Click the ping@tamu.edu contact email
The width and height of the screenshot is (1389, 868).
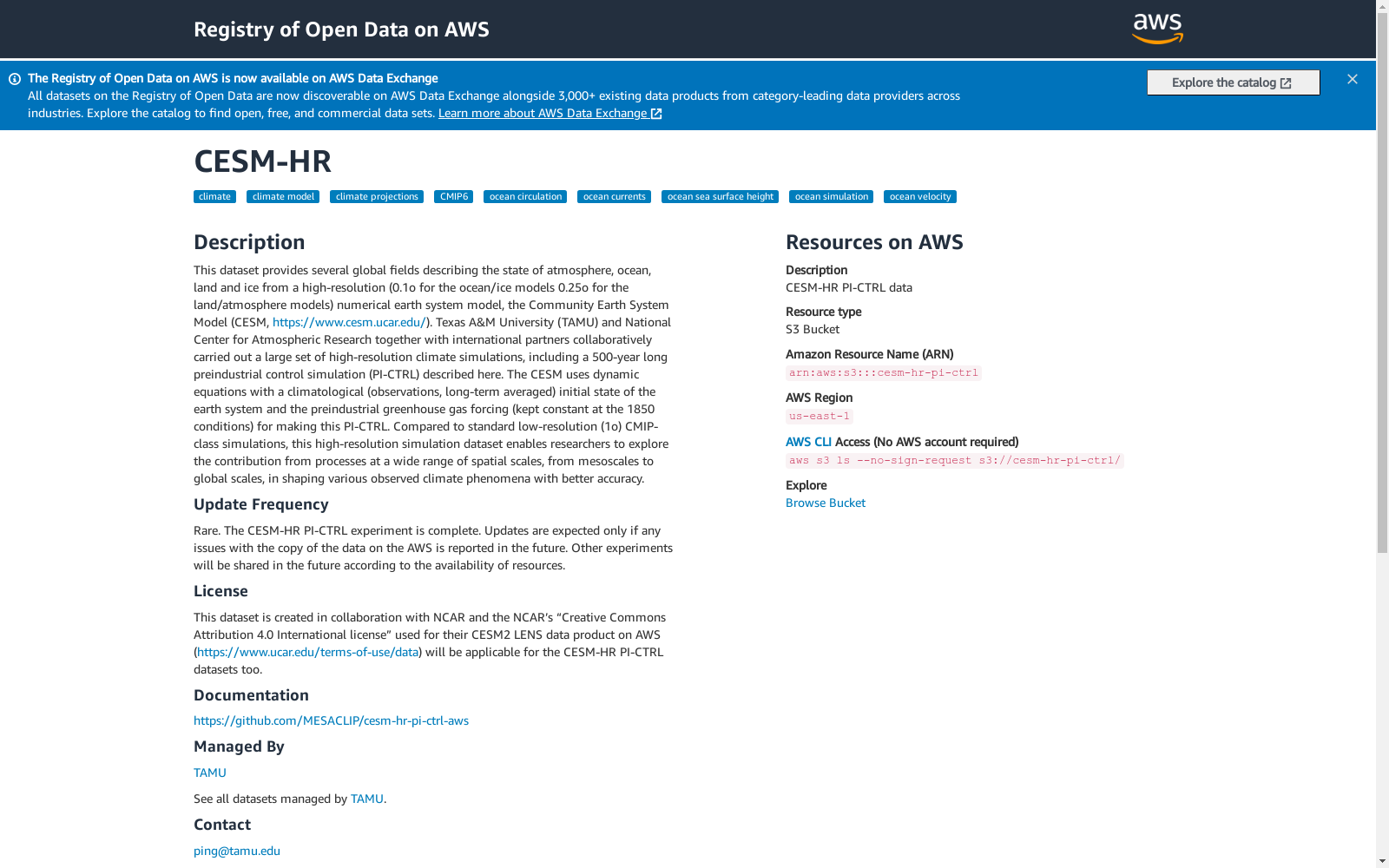(x=237, y=851)
